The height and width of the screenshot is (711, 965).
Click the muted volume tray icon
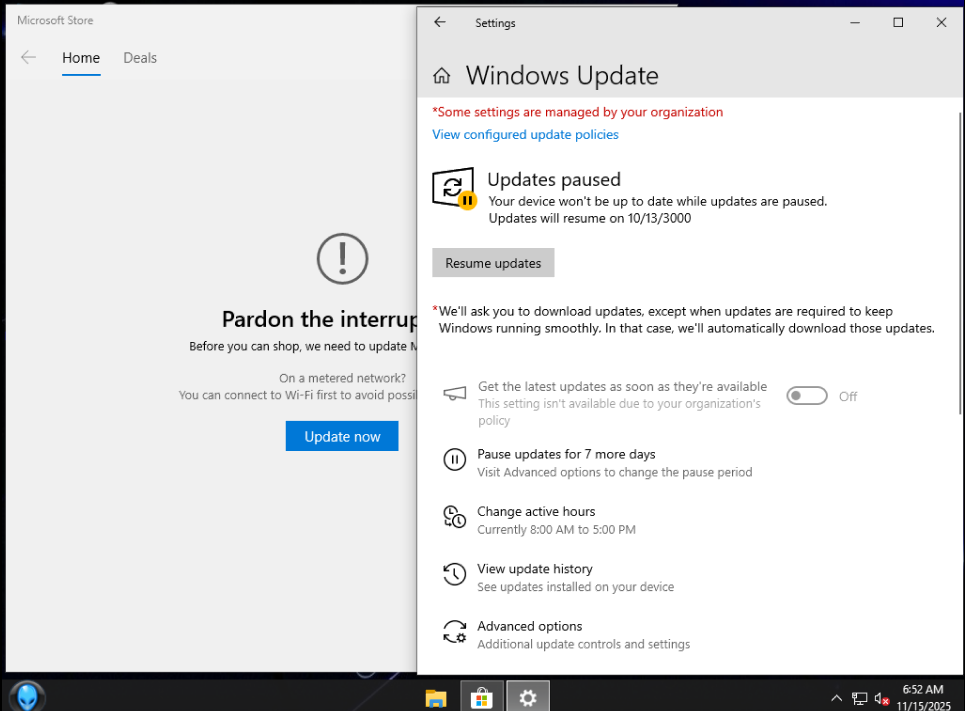(881, 699)
